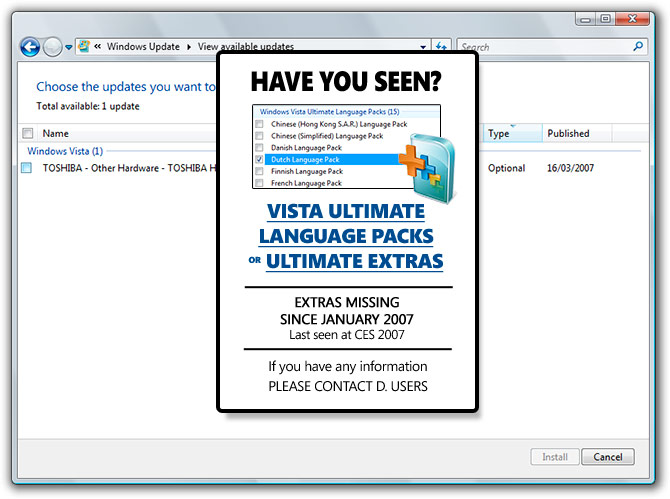Collapse the Windows Vista (1) group

pyautogui.click(x=65, y=151)
